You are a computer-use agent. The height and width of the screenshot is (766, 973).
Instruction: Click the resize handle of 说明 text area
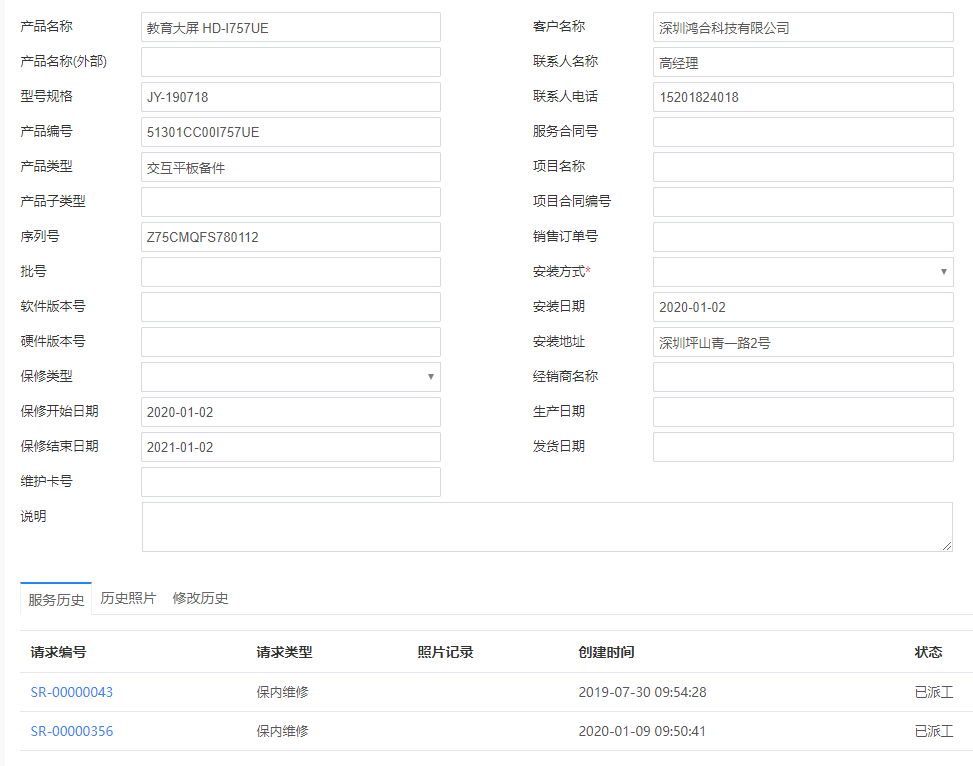click(947, 545)
